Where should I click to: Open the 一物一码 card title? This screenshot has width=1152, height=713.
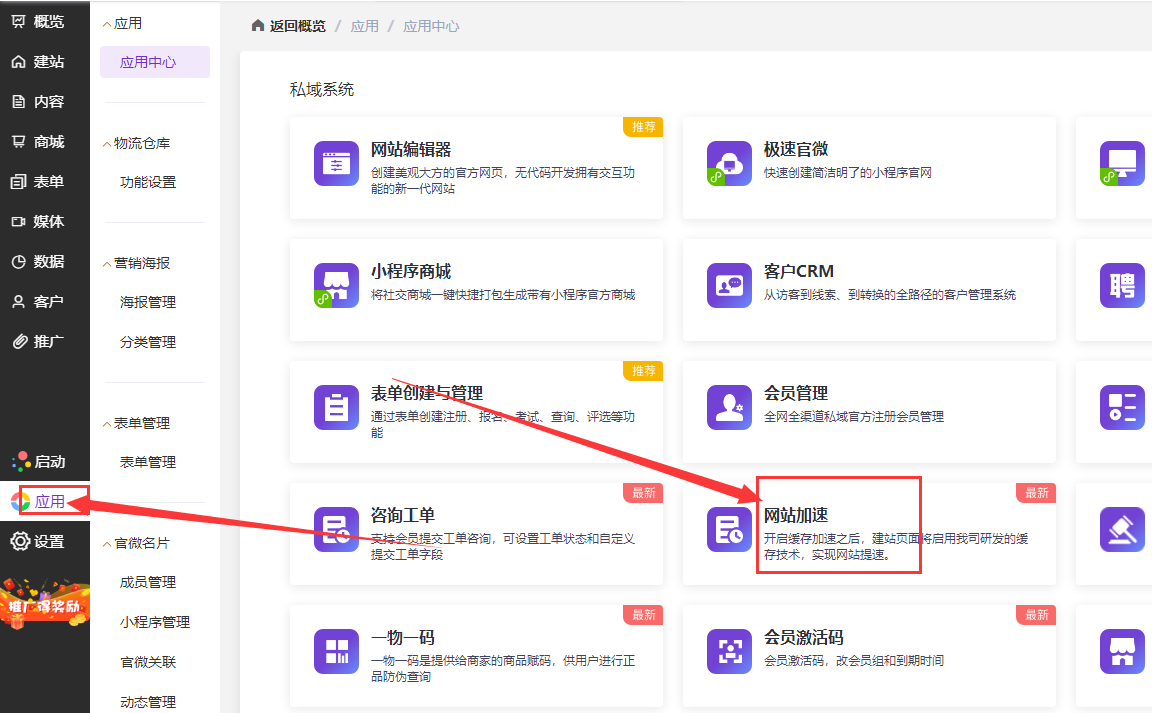(x=403, y=637)
